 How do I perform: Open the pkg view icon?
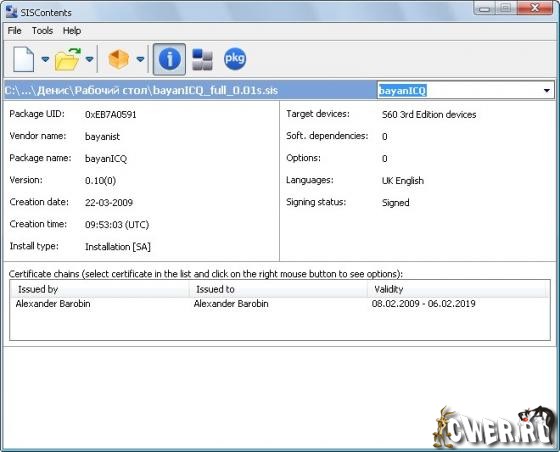235,59
